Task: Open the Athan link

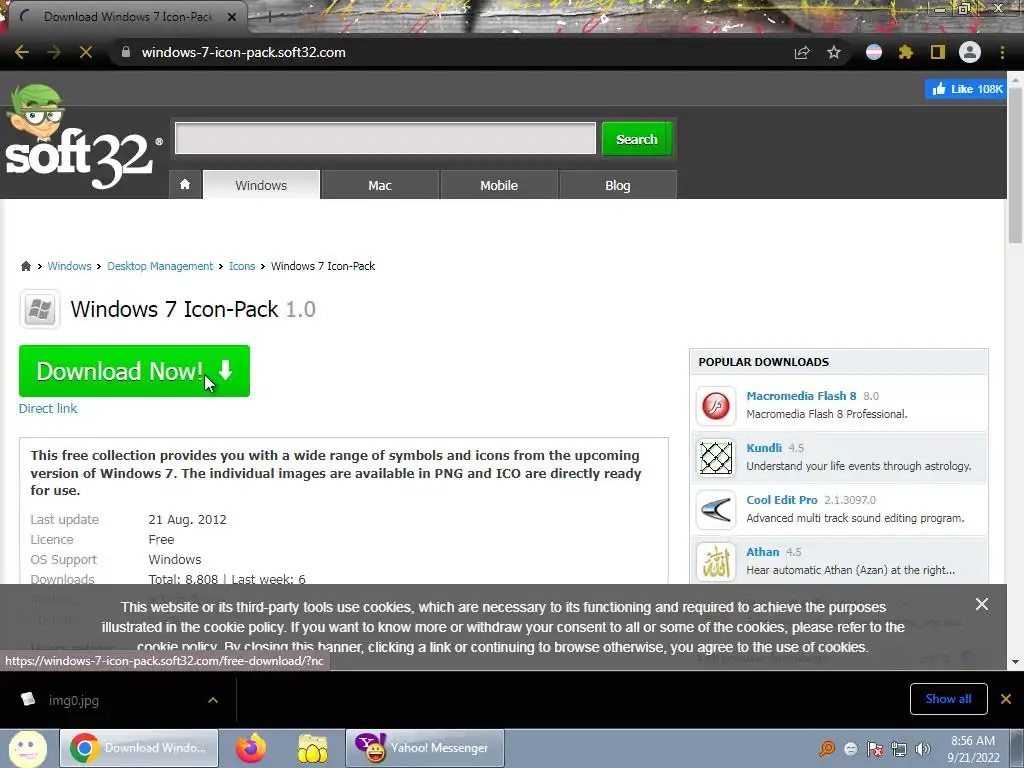Action: click(763, 552)
